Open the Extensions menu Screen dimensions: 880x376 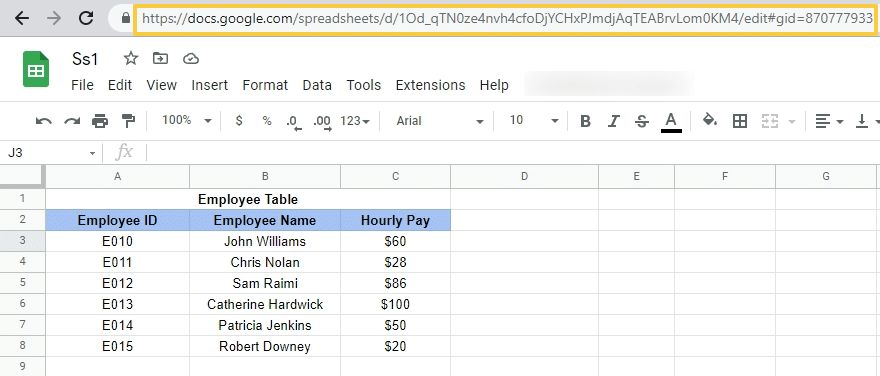pos(430,85)
